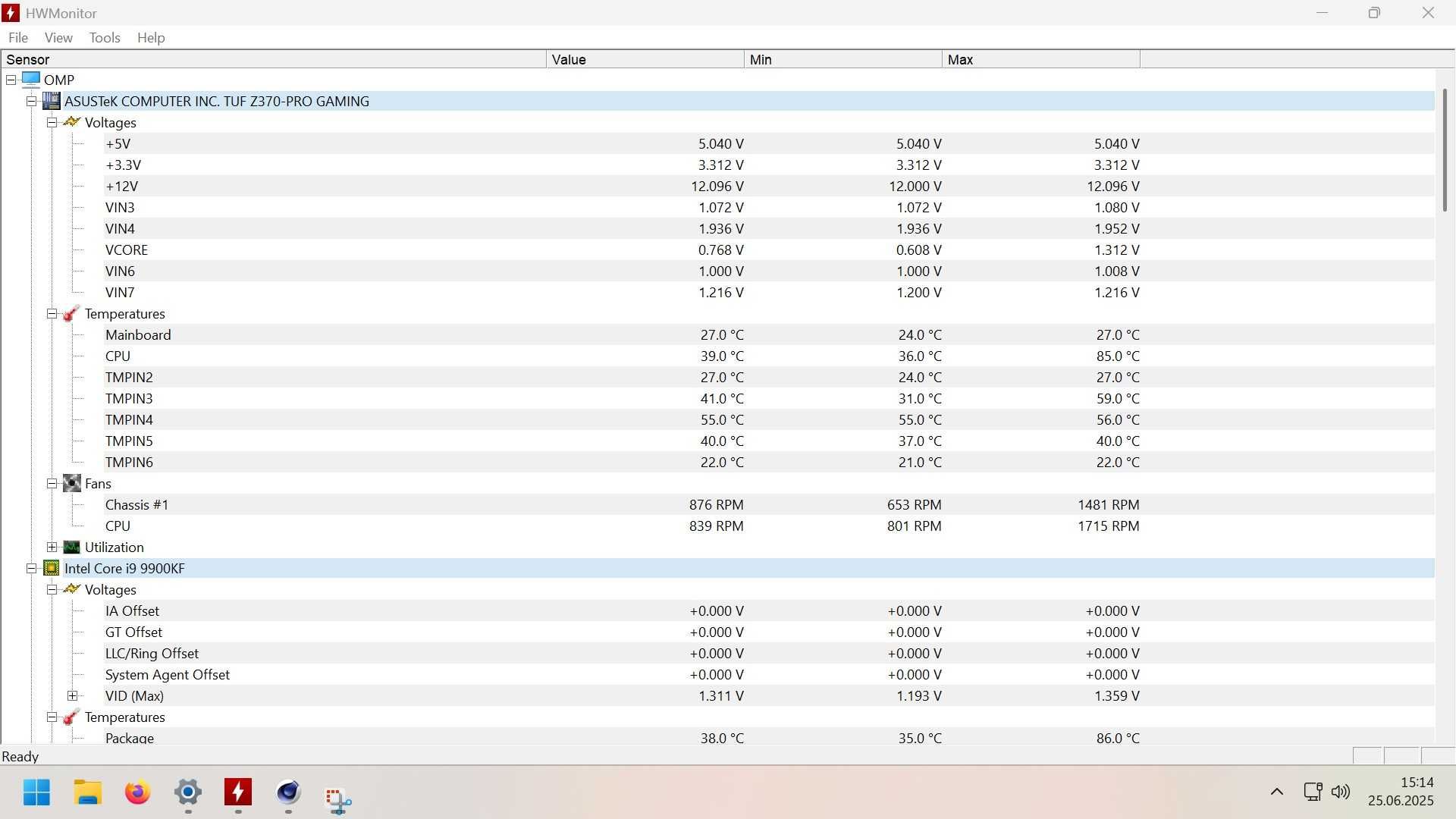
Task: Collapse the Intel CPU Voltages section
Action: coord(52,589)
